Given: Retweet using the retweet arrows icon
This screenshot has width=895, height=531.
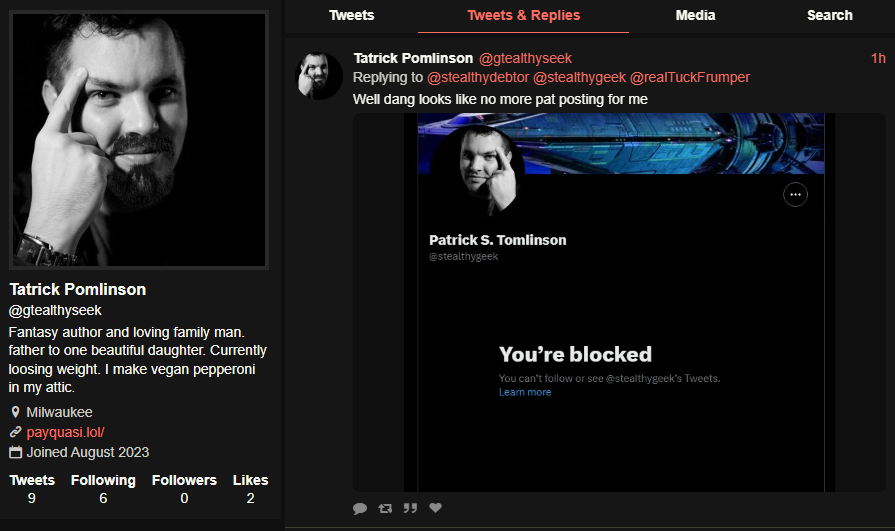Looking at the screenshot, I should pyautogui.click(x=385, y=508).
